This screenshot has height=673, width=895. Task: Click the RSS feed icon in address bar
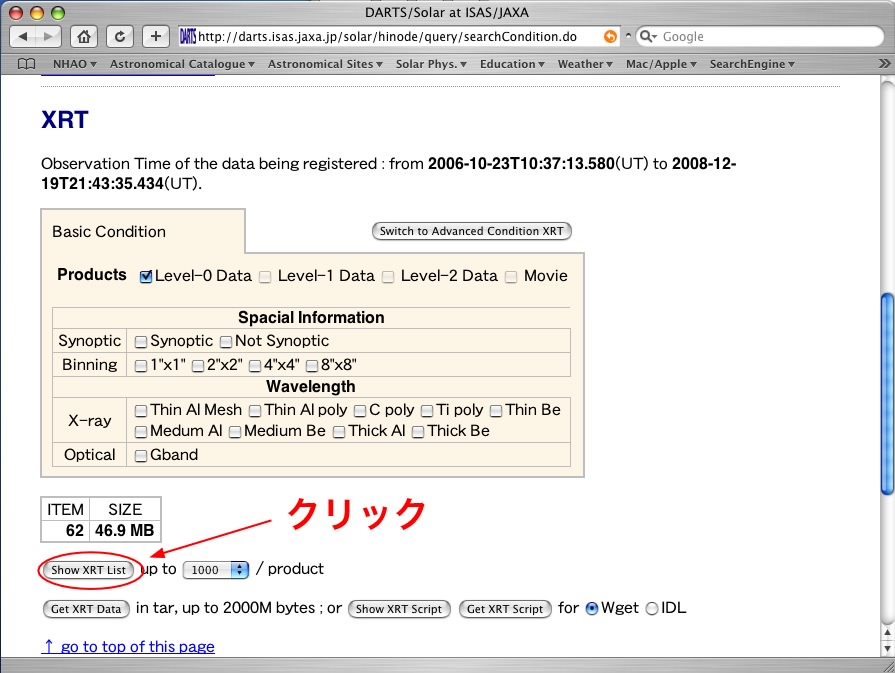(x=610, y=36)
